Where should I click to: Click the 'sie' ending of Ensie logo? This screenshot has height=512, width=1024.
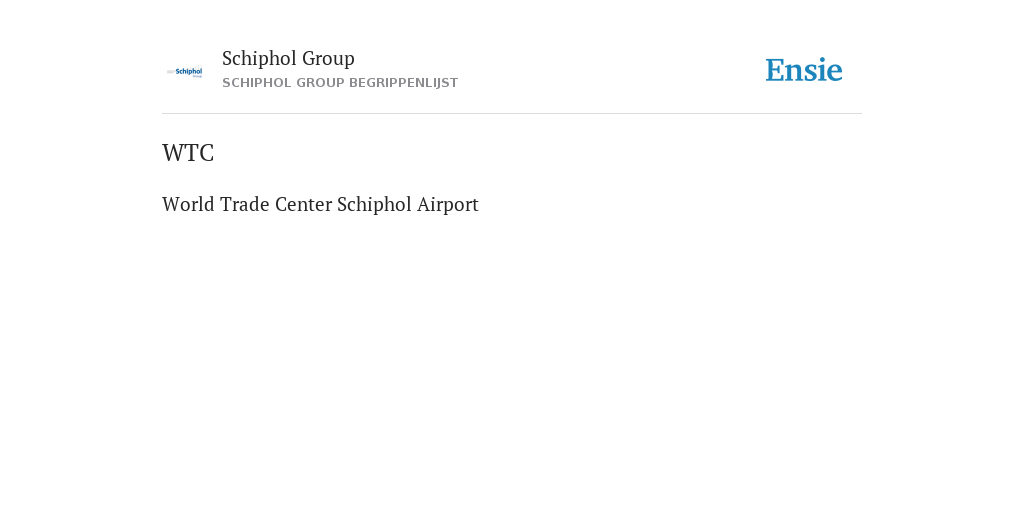[824, 70]
